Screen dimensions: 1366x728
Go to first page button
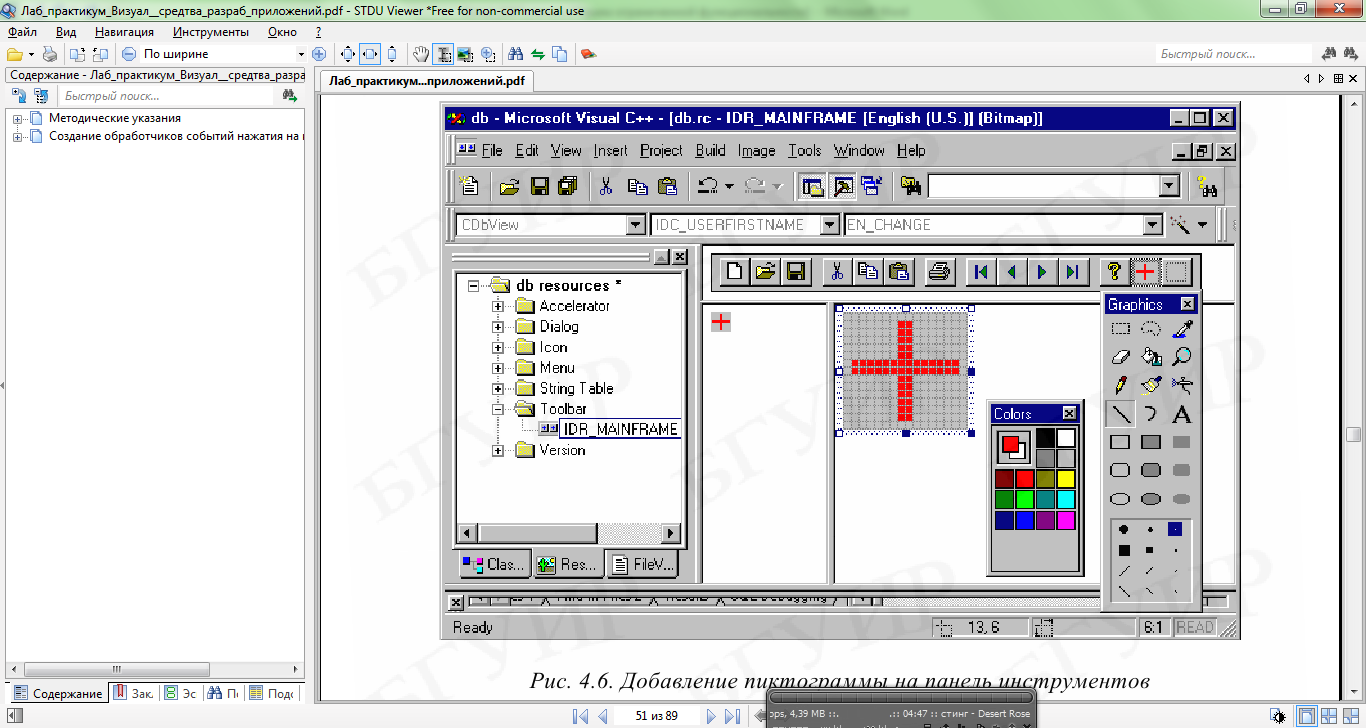580,716
